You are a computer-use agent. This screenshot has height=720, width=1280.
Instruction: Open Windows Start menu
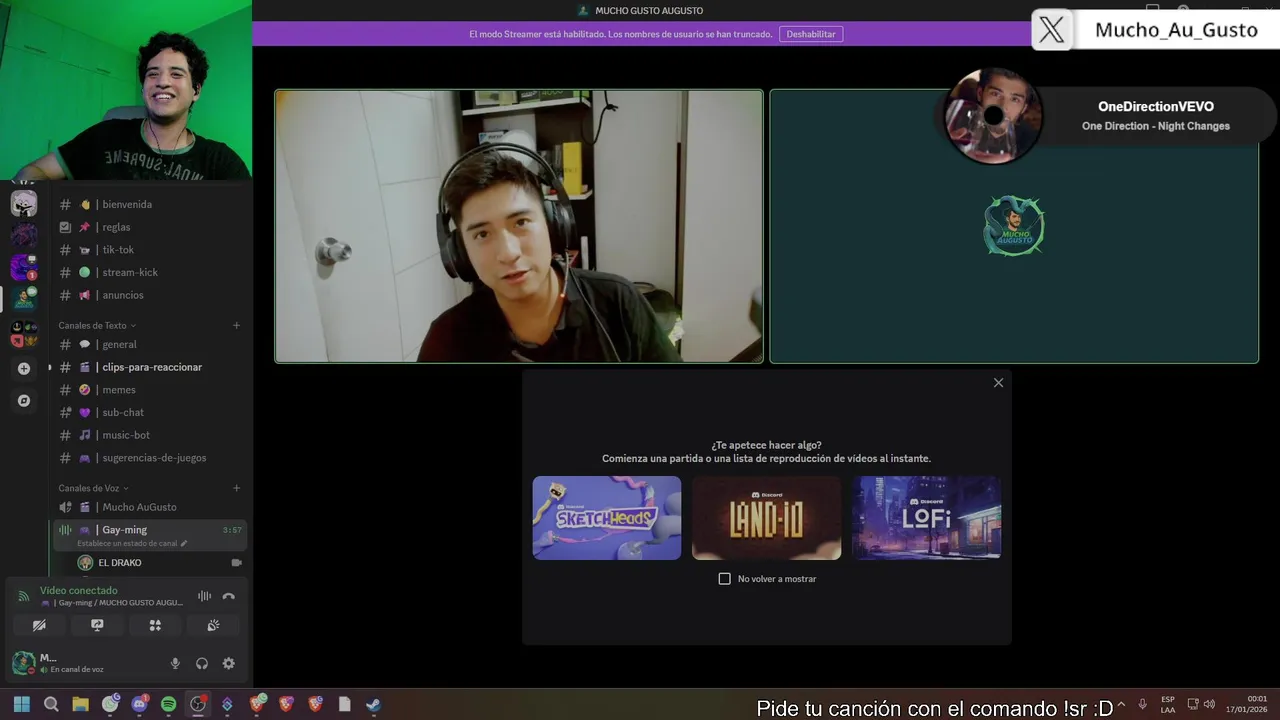coord(22,704)
